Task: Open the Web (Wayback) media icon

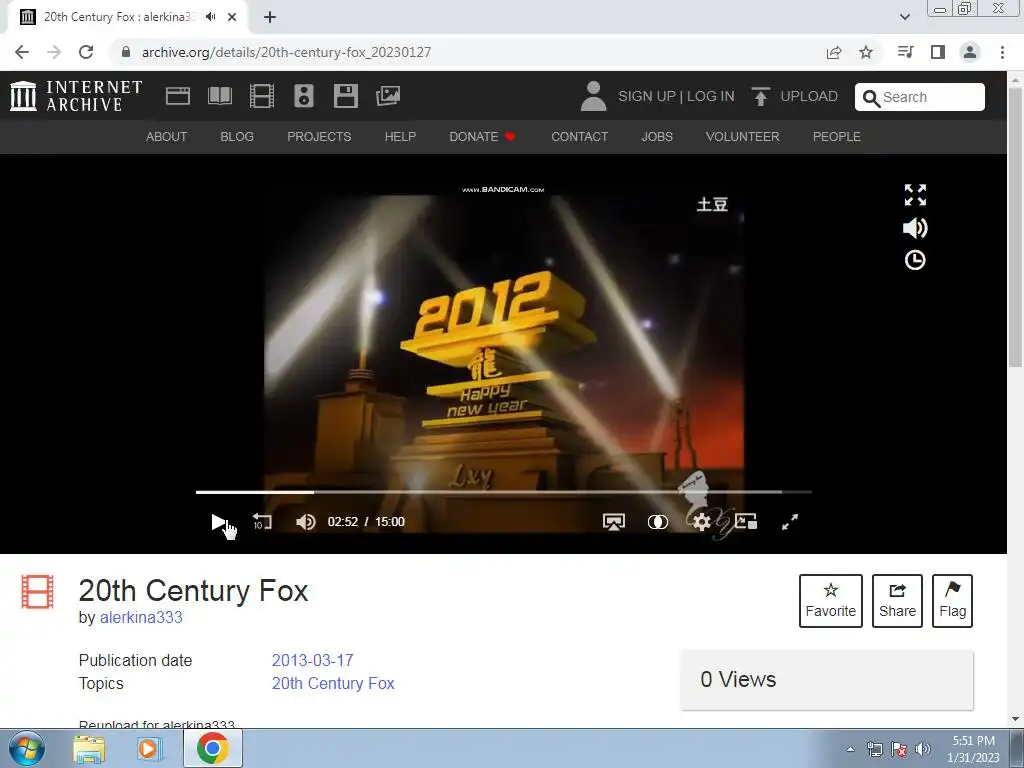Action: [x=178, y=96]
